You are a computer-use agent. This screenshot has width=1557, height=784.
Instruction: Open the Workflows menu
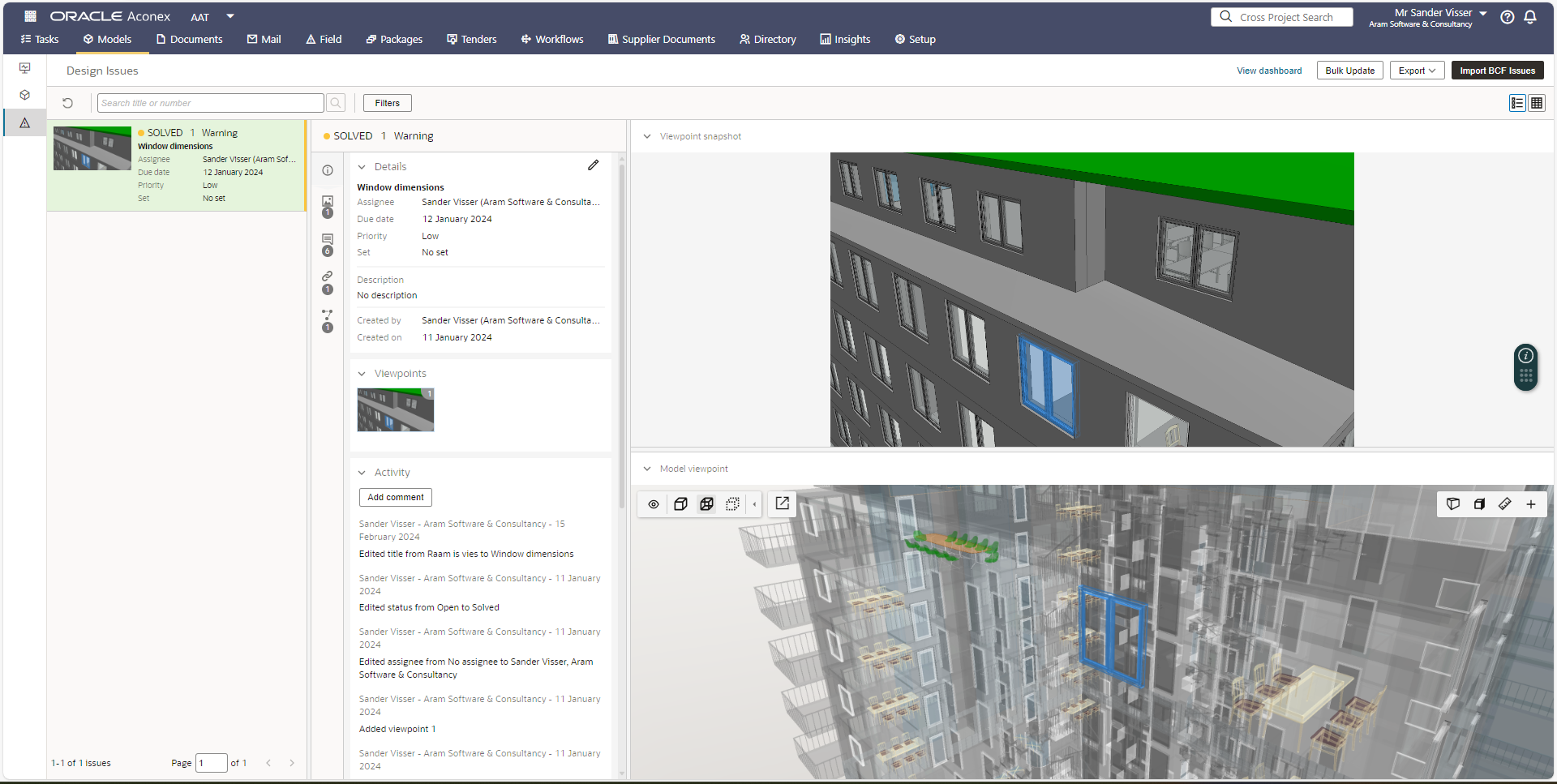[x=551, y=39]
